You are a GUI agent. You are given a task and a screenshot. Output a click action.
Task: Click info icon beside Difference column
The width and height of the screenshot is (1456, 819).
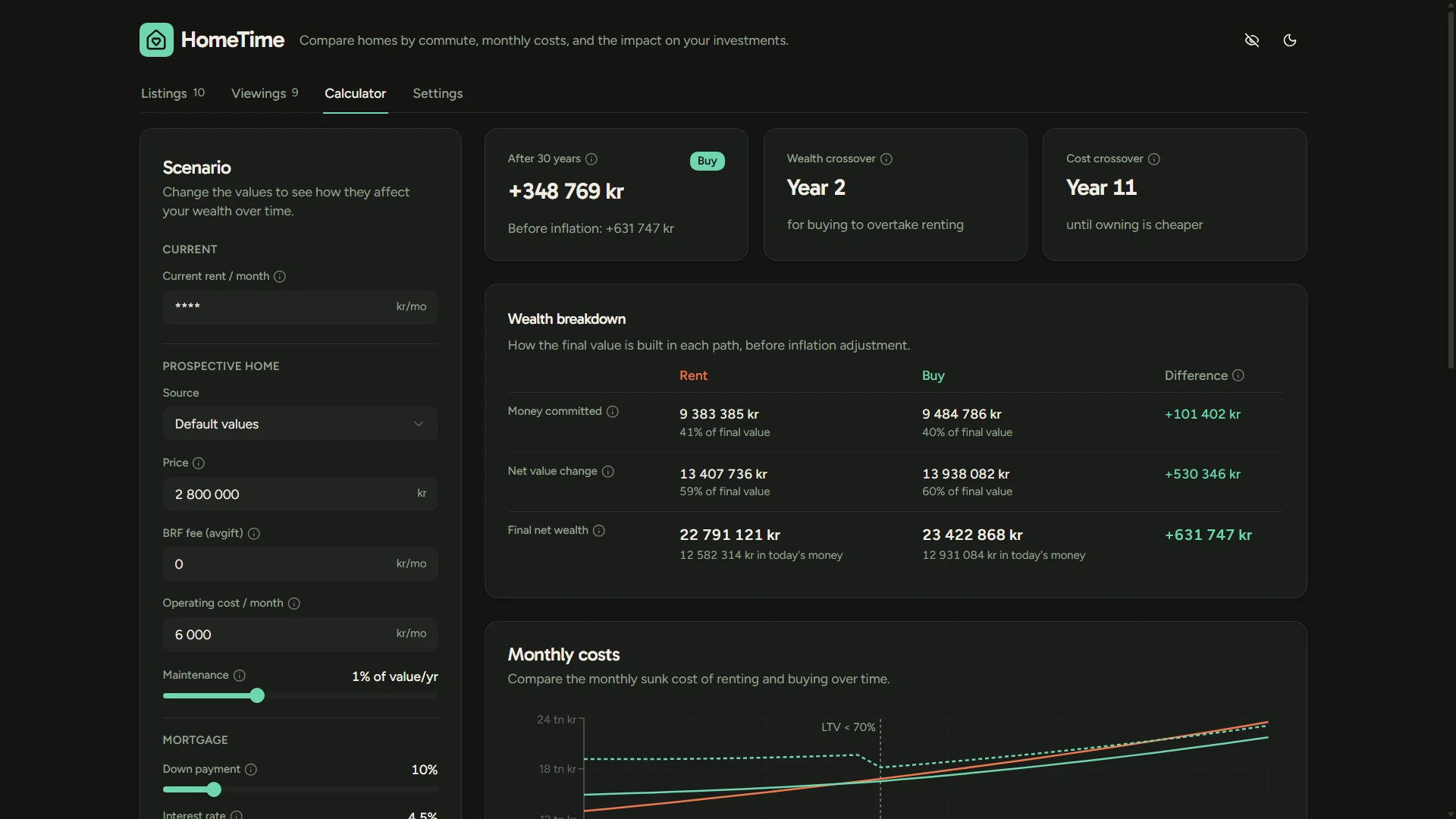pos(1238,375)
